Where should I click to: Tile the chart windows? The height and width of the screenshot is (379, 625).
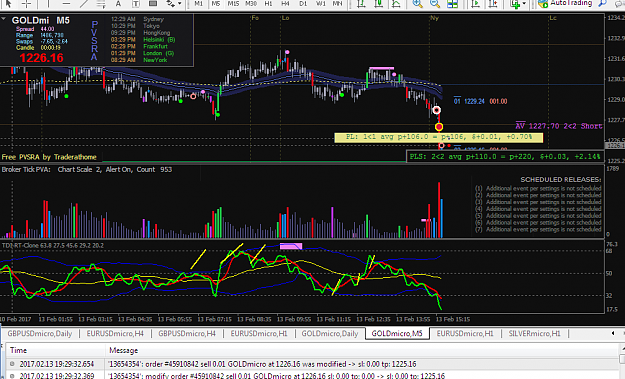coord(452,4)
